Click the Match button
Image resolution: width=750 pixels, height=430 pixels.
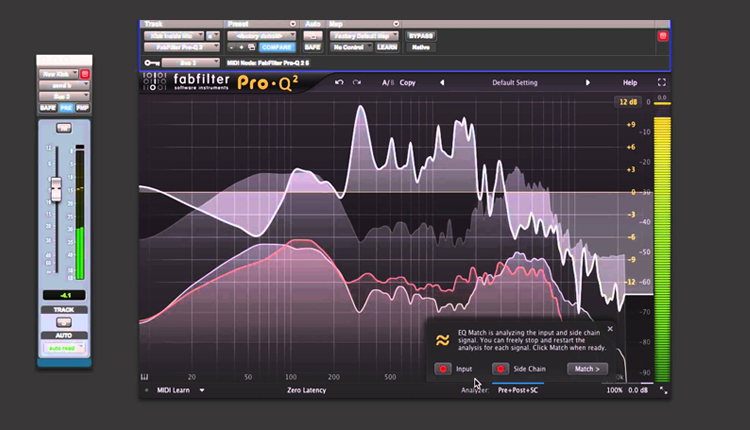pyautogui.click(x=587, y=369)
